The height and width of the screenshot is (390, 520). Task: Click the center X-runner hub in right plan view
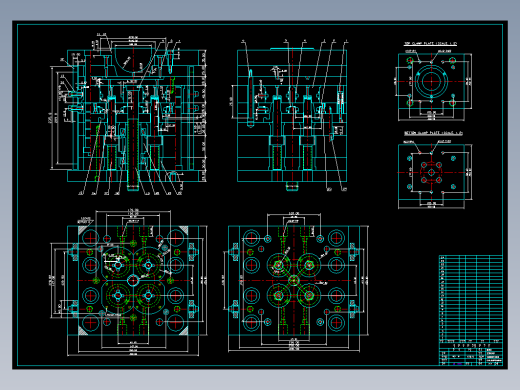[x=294, y=280]
